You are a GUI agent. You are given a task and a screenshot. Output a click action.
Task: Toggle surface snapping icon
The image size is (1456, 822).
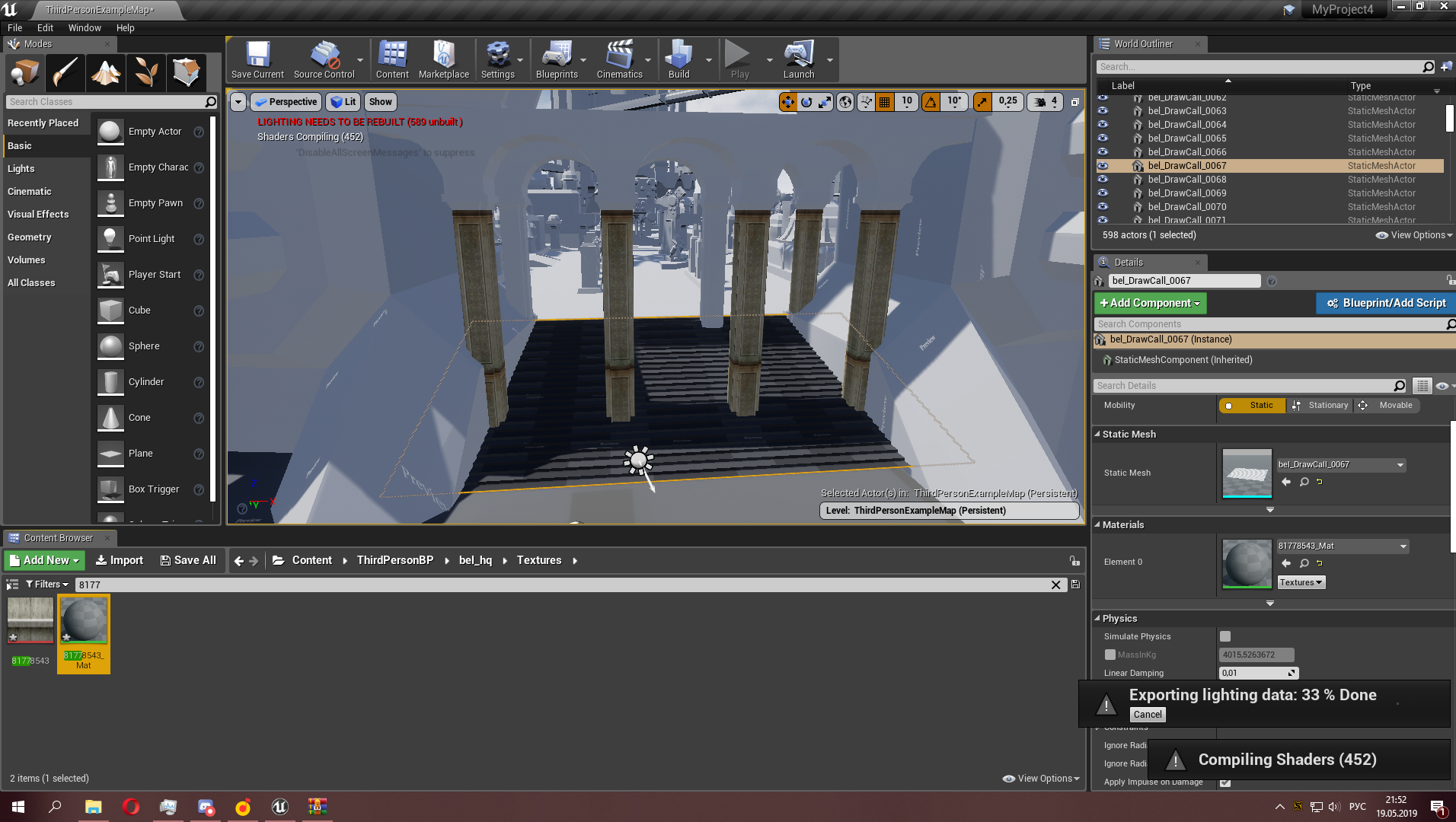[866, 101]
